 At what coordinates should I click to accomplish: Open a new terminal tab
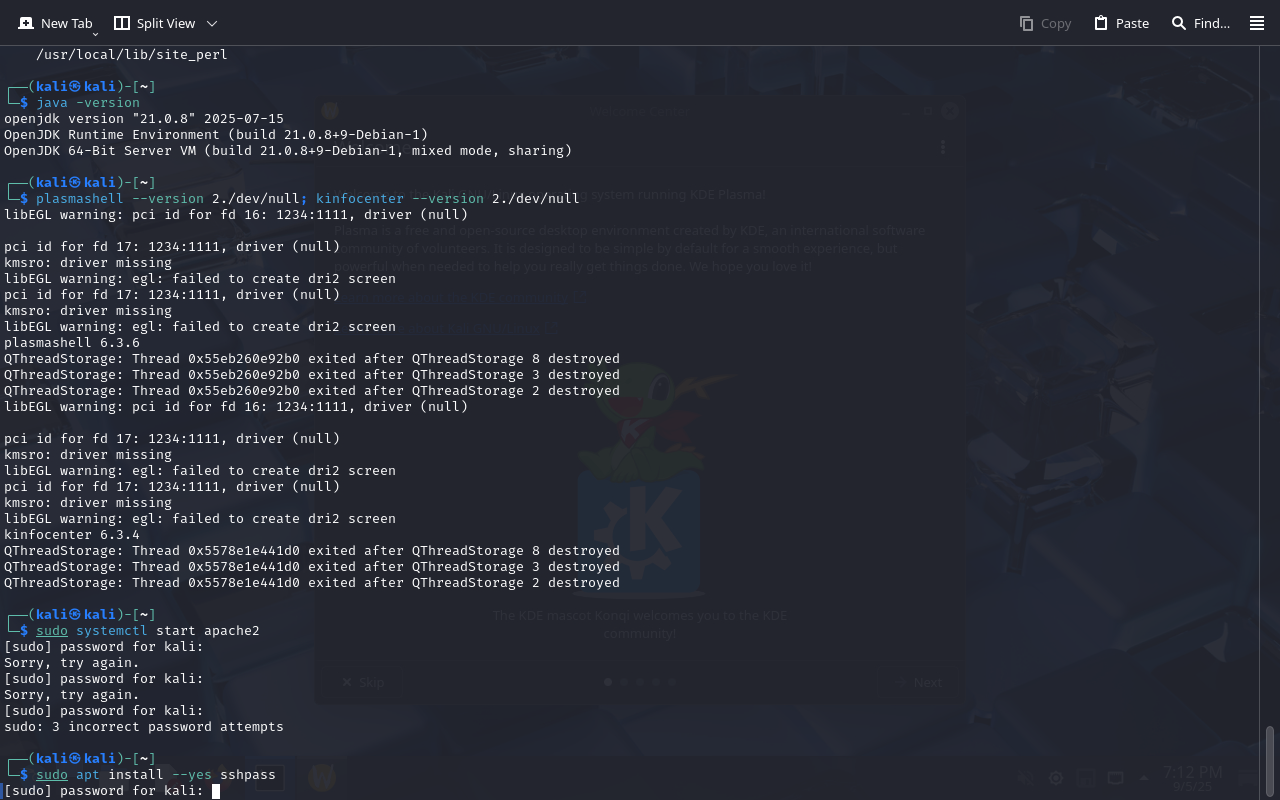pyautogui.click(x=55, y=23)
